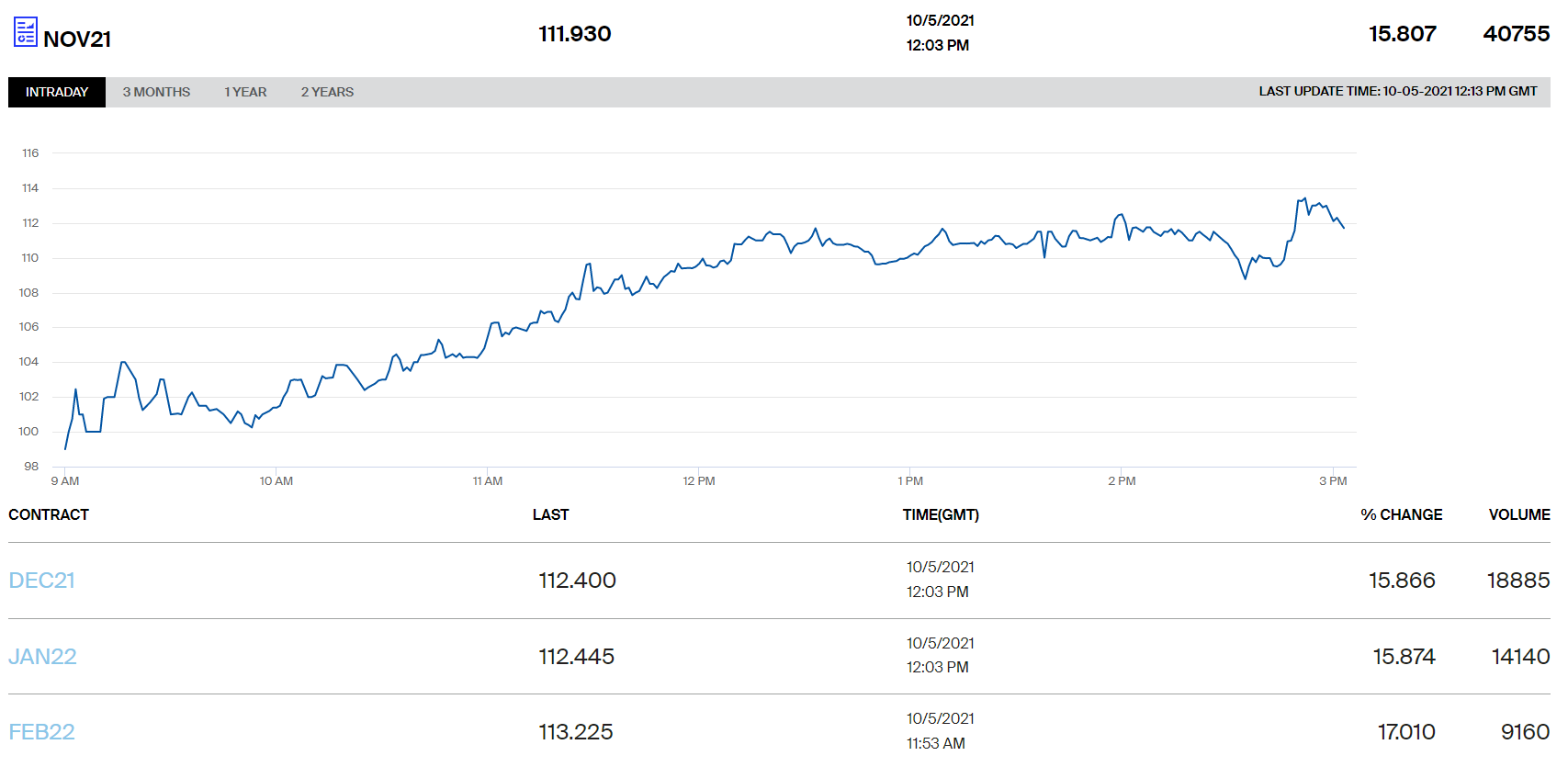Viewport: 1568px width, 767px height.
Task: Select the INTRADAY chart tab
Action: tap(57, 92)
